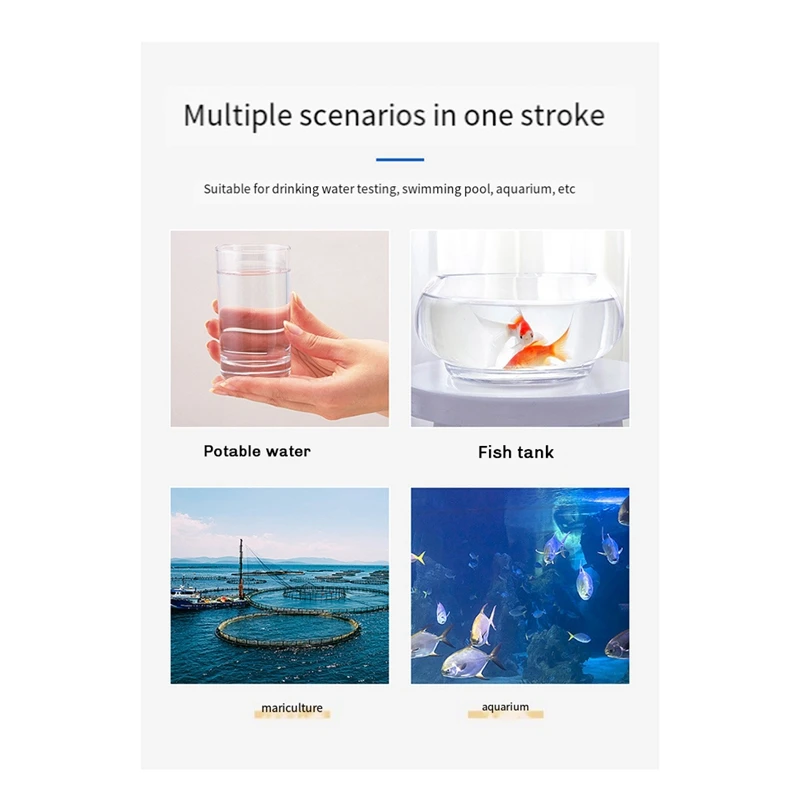
Task: Click the glass of water in the hand
Action: tap(253, 311)
